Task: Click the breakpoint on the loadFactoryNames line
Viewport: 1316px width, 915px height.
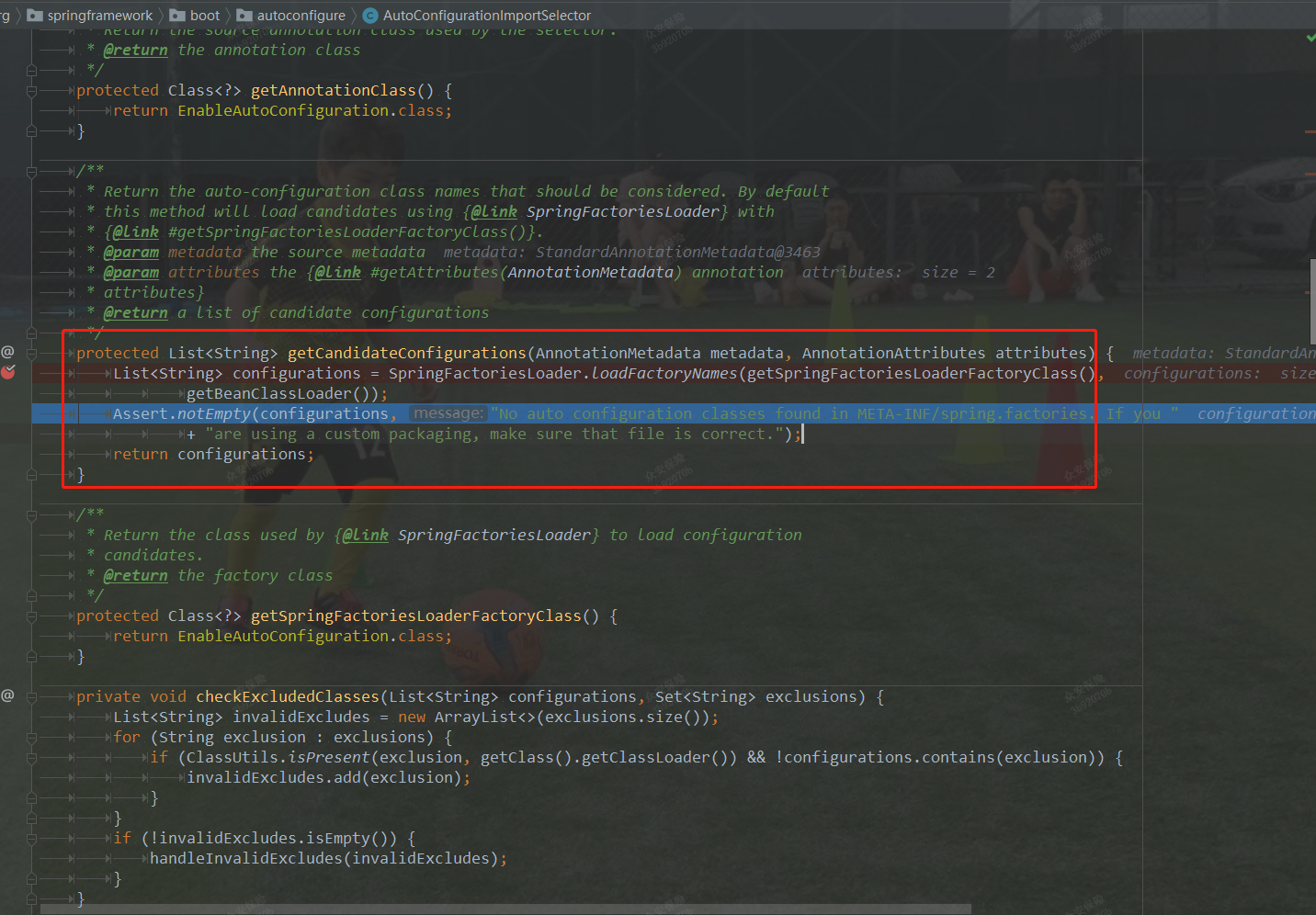Action: pyautogui.click(x=8, y=372)
